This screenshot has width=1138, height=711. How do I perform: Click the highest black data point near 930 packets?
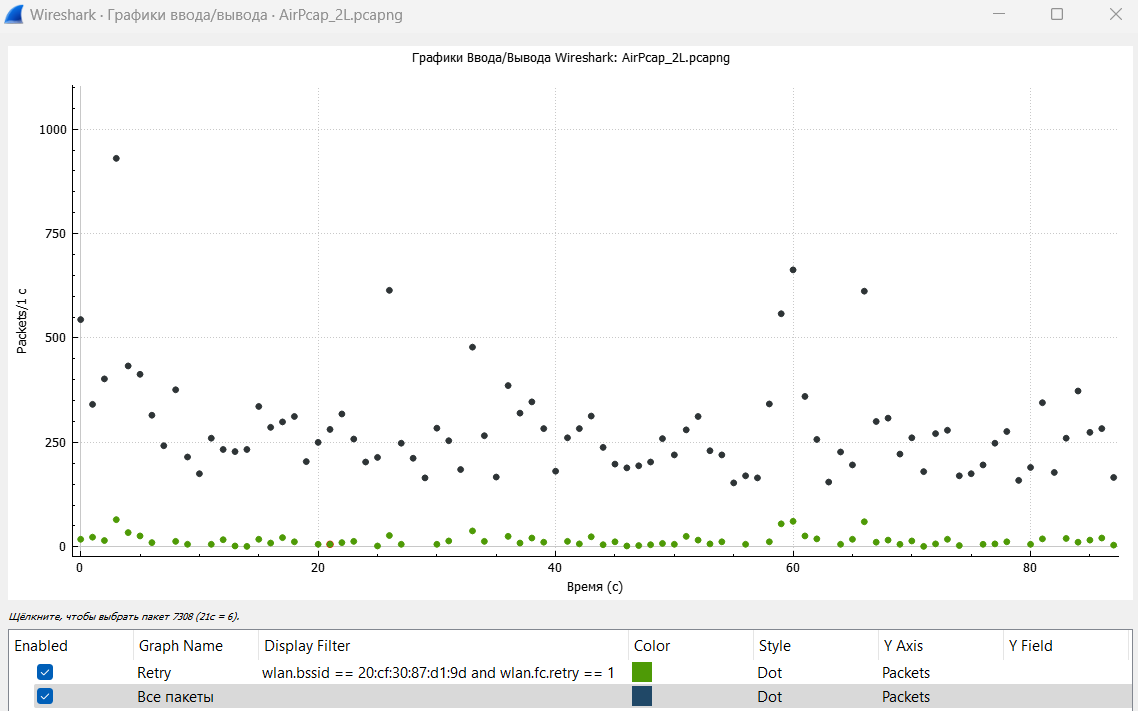(x=116, y=158)
